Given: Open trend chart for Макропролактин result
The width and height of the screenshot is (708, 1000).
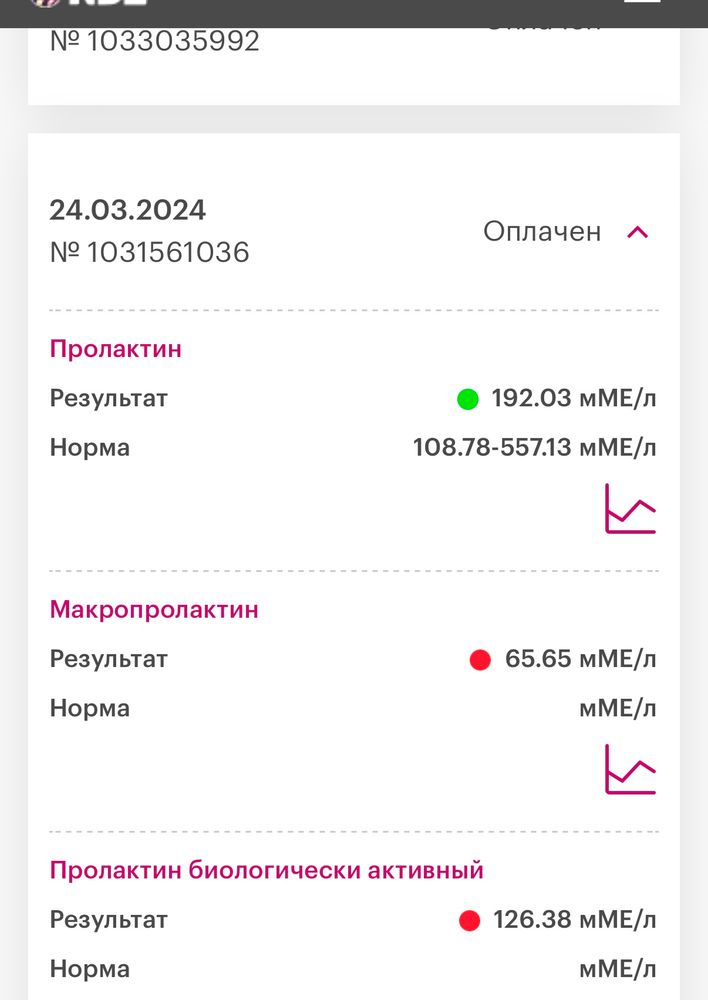Looking at the screenshot, I should 630,768.
